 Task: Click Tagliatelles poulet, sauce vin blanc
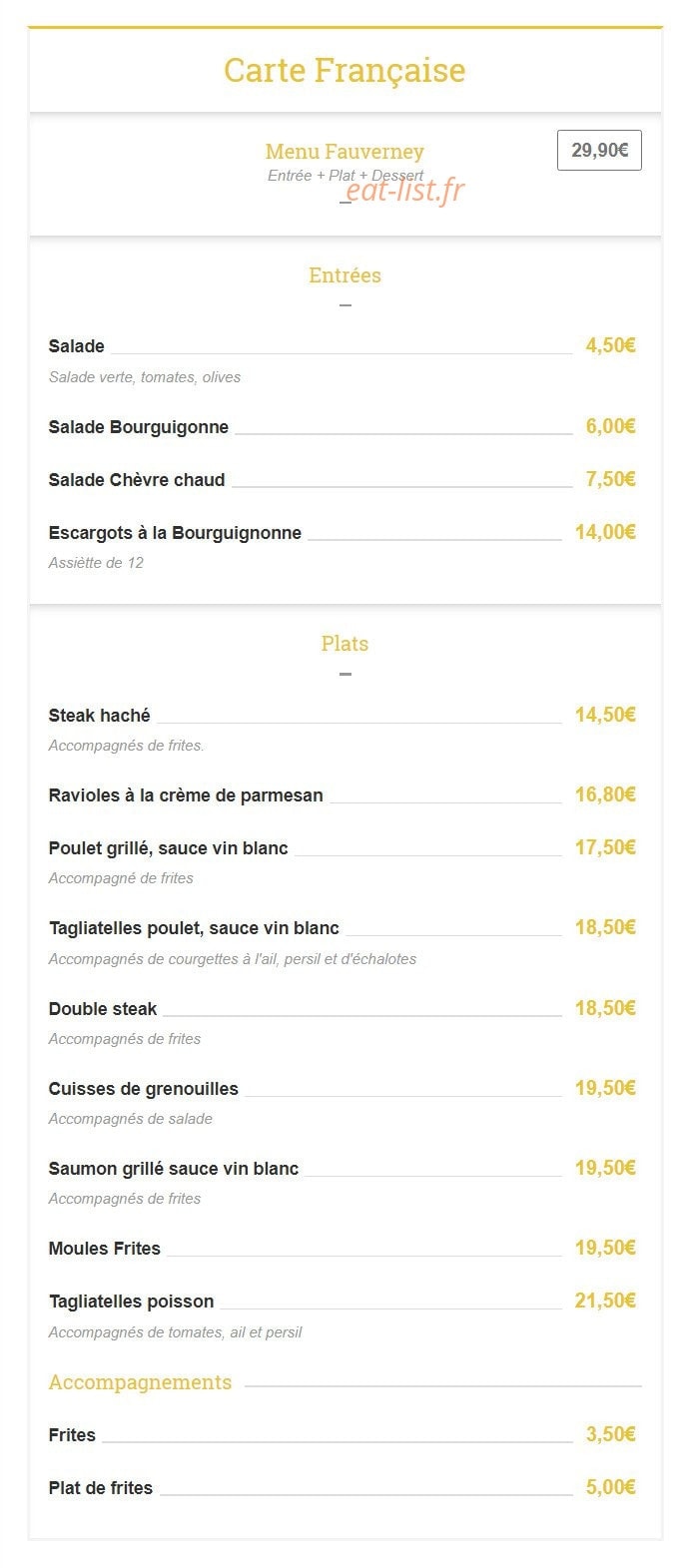pos(194,928)
